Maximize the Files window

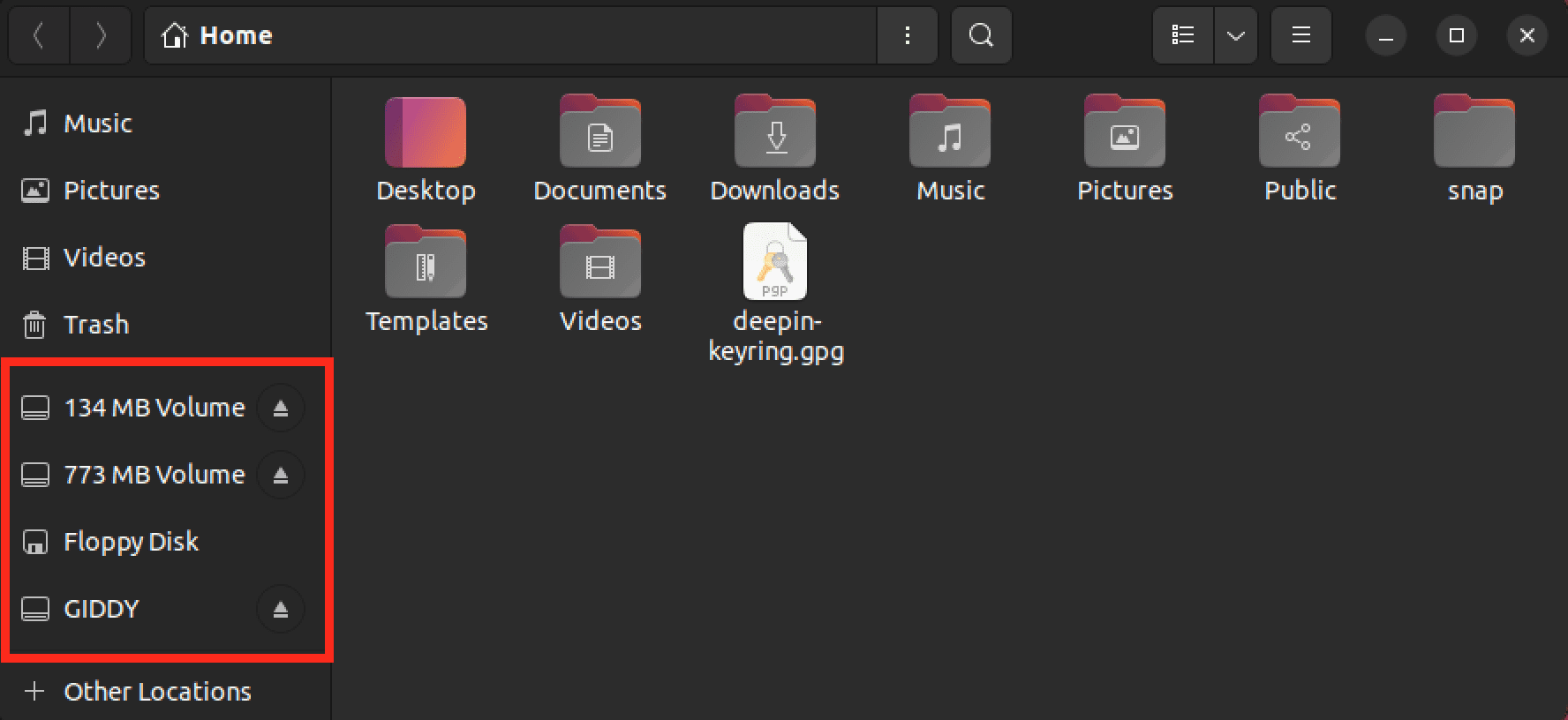[1457, 35]
